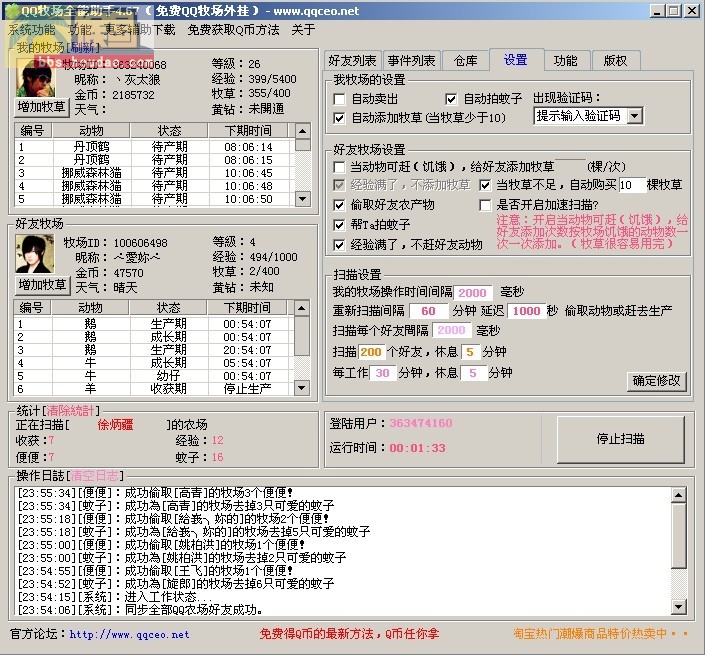Click 清空日志 link
705x655 pixels.
click(x=95, y=476)
